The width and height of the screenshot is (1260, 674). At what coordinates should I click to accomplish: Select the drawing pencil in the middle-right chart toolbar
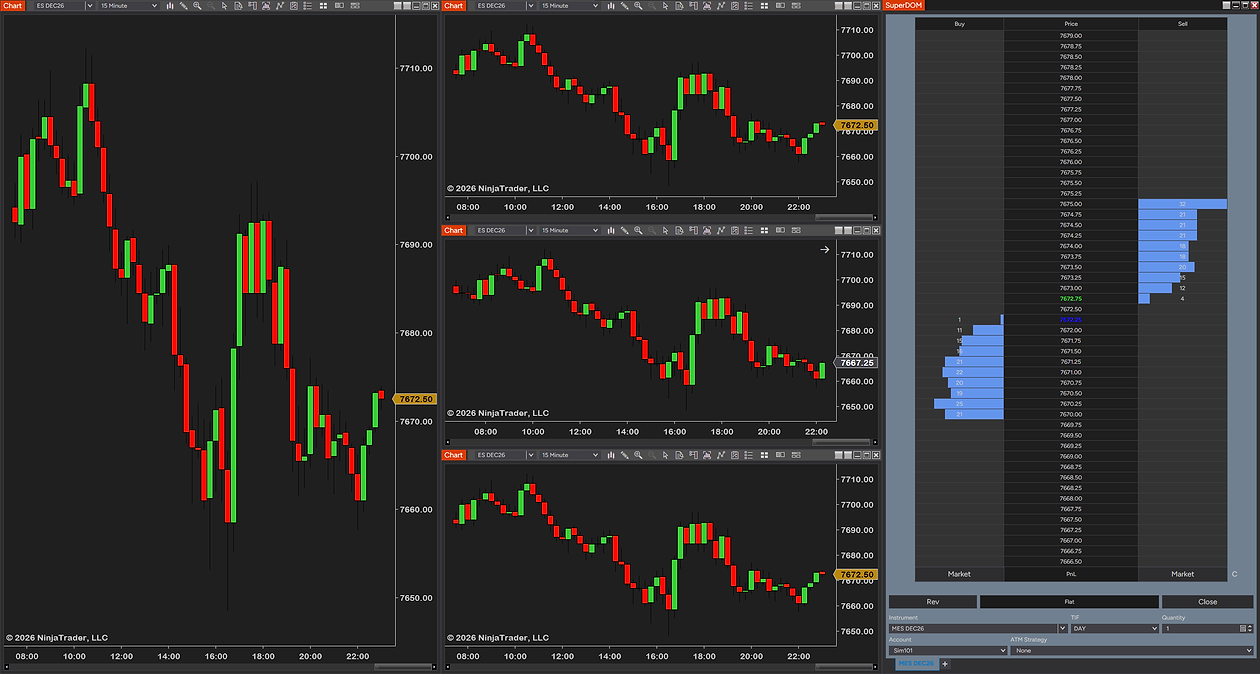[x=624, y=230]
